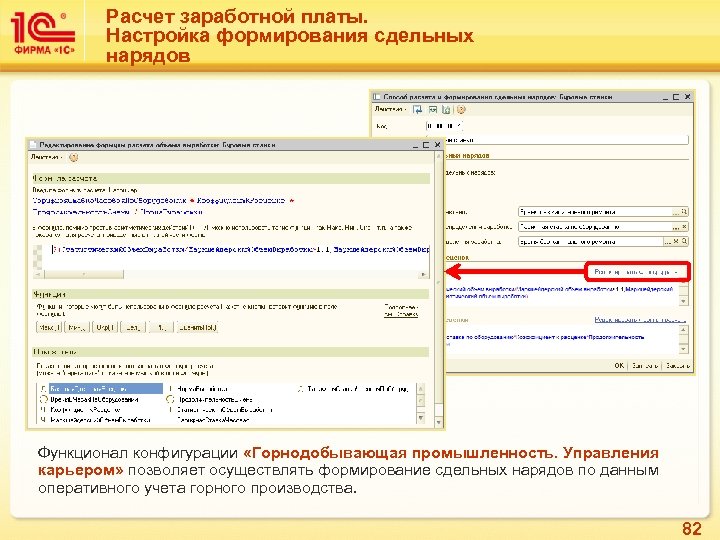The image size is (720, 540).
Task: Click the code field in method window
Action: coord(444,125)
